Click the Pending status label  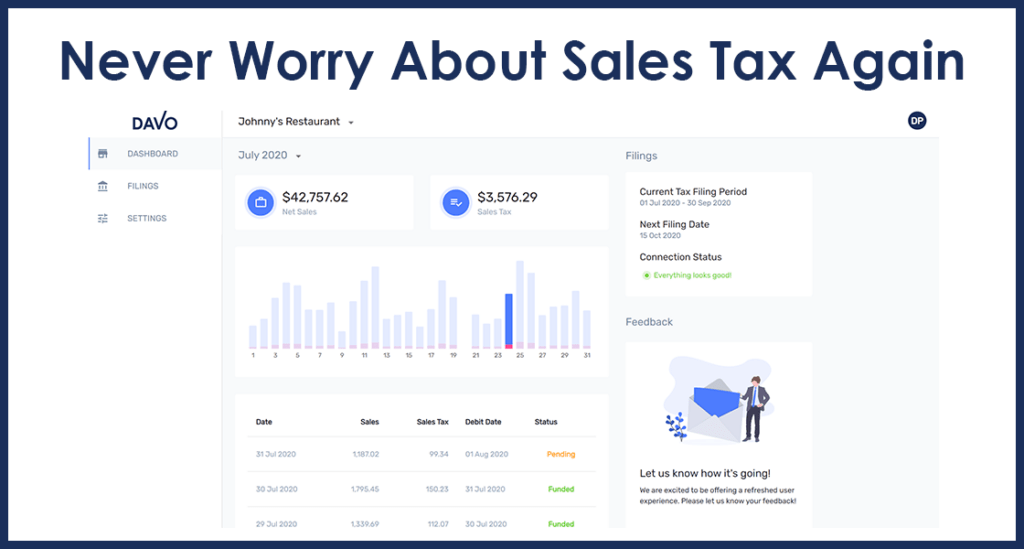click(561, 454)
